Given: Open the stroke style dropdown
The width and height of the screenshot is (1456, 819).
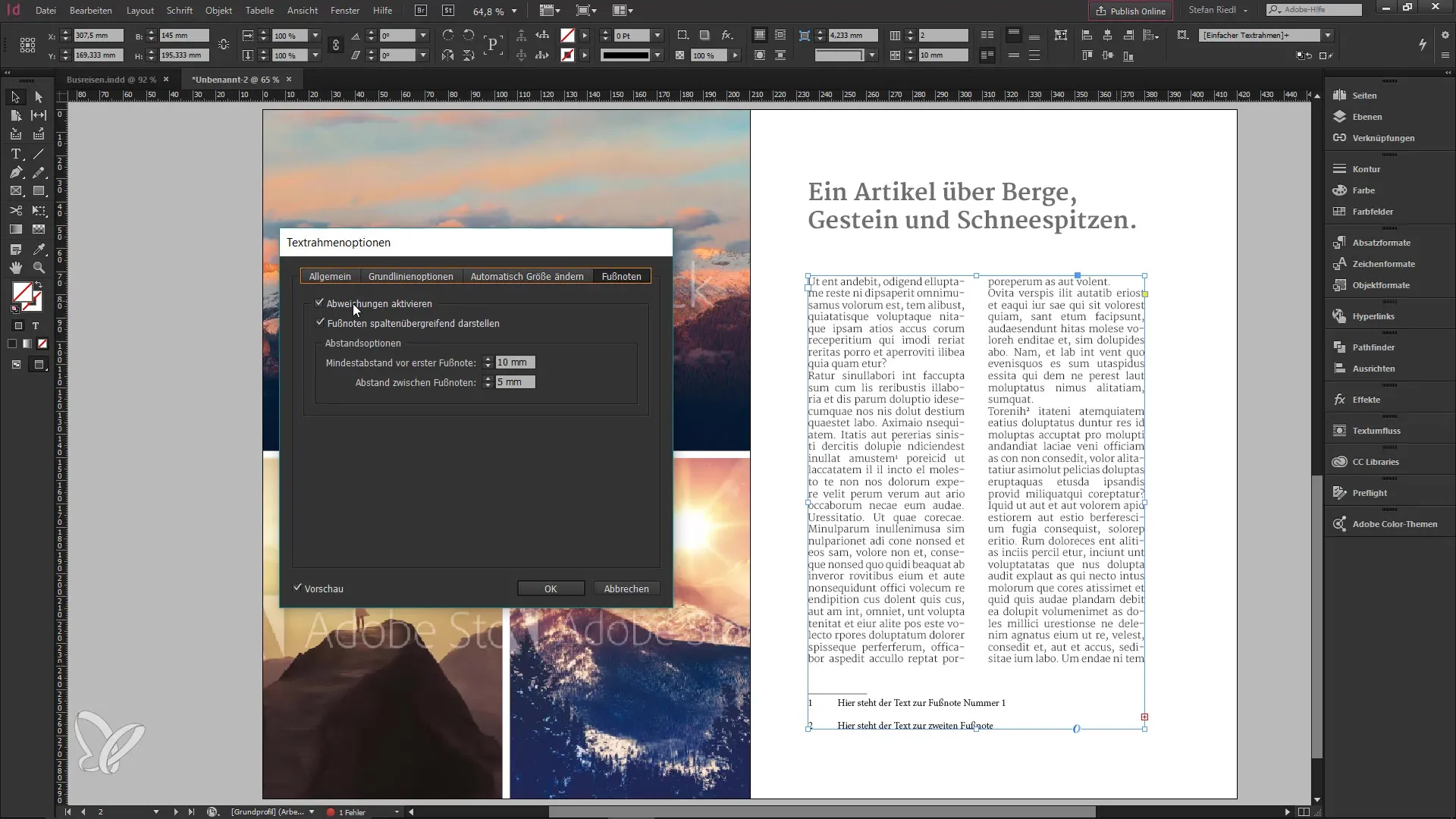Looking at the screenshot, I should click(x=657, y=55).
